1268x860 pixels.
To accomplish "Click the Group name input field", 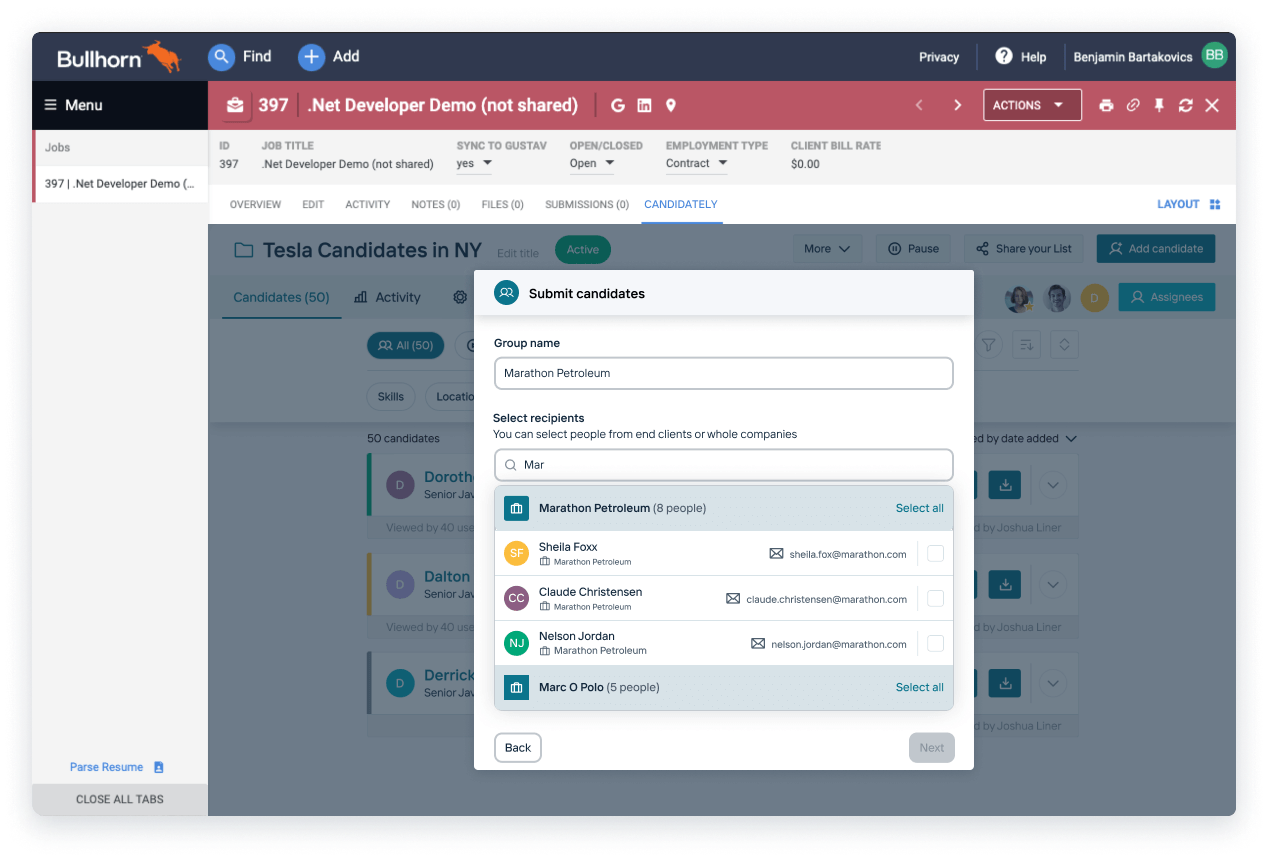I will (x=723, y=373).
